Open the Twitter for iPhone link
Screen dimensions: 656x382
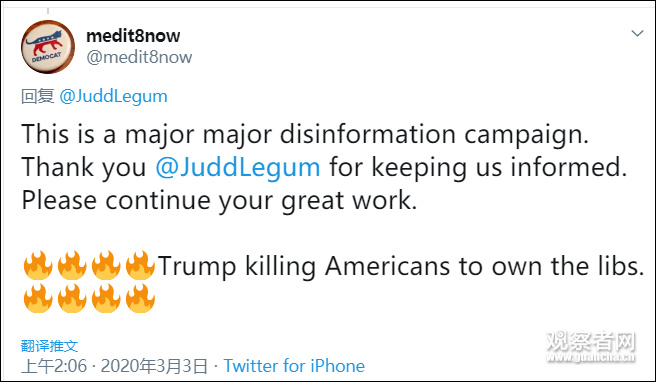click(294, 366)
